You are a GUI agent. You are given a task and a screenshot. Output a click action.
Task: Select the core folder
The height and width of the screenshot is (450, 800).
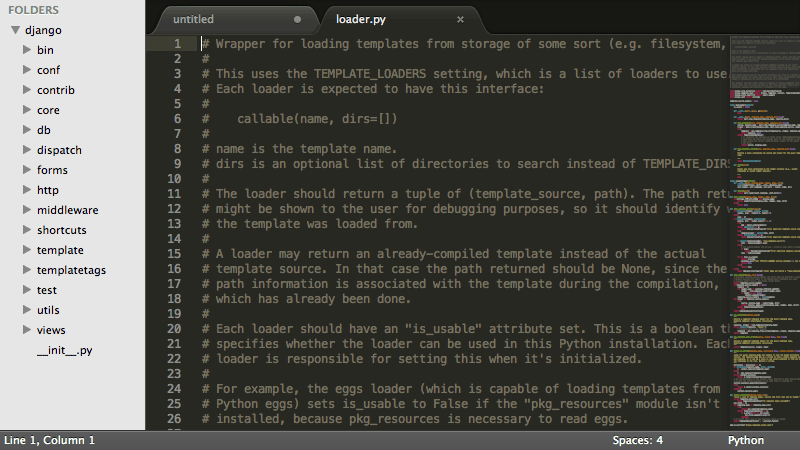point(48,110)
